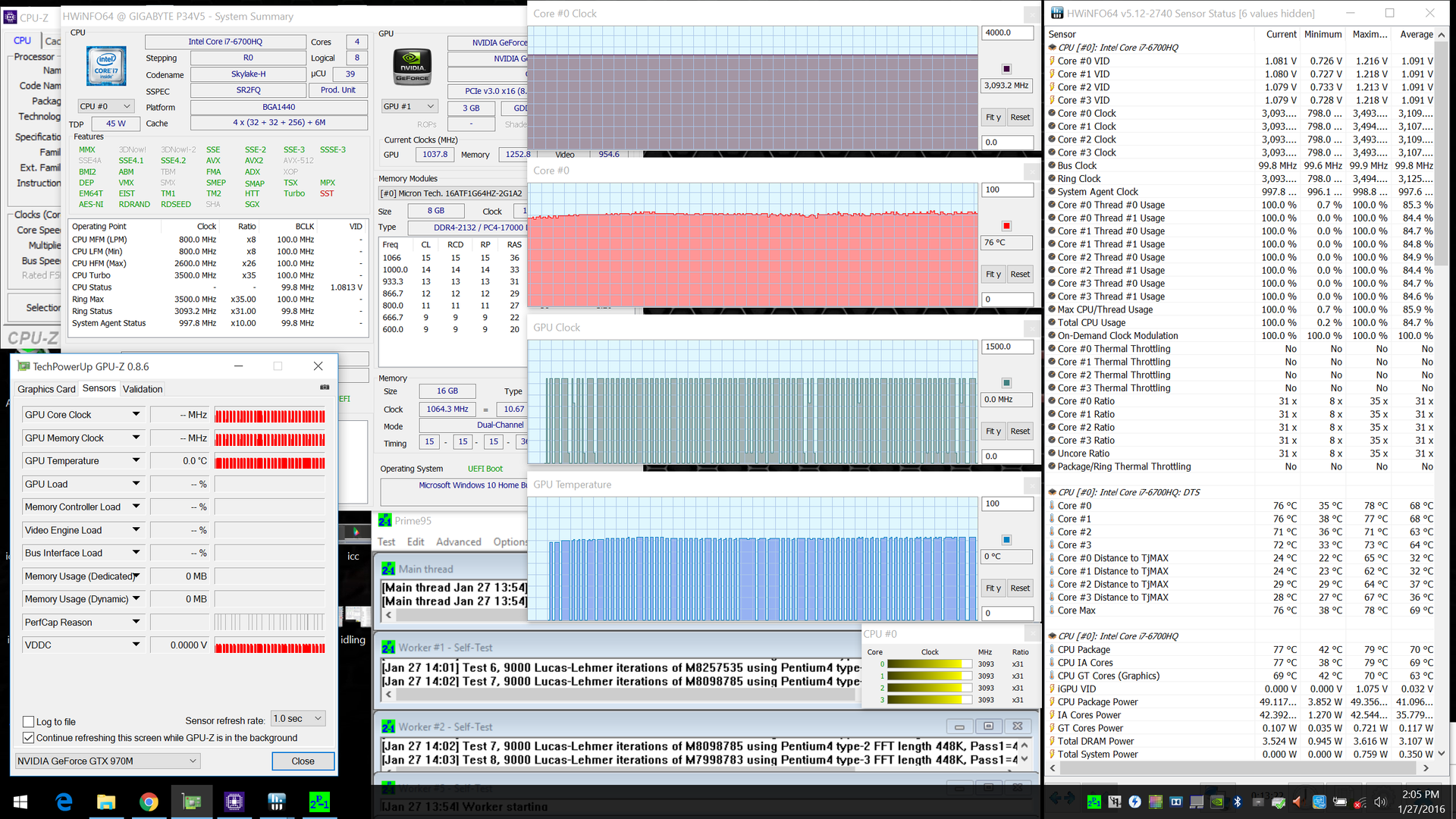Open the GPU Memory Clock sensor dropdown

[x=136, y=438]
